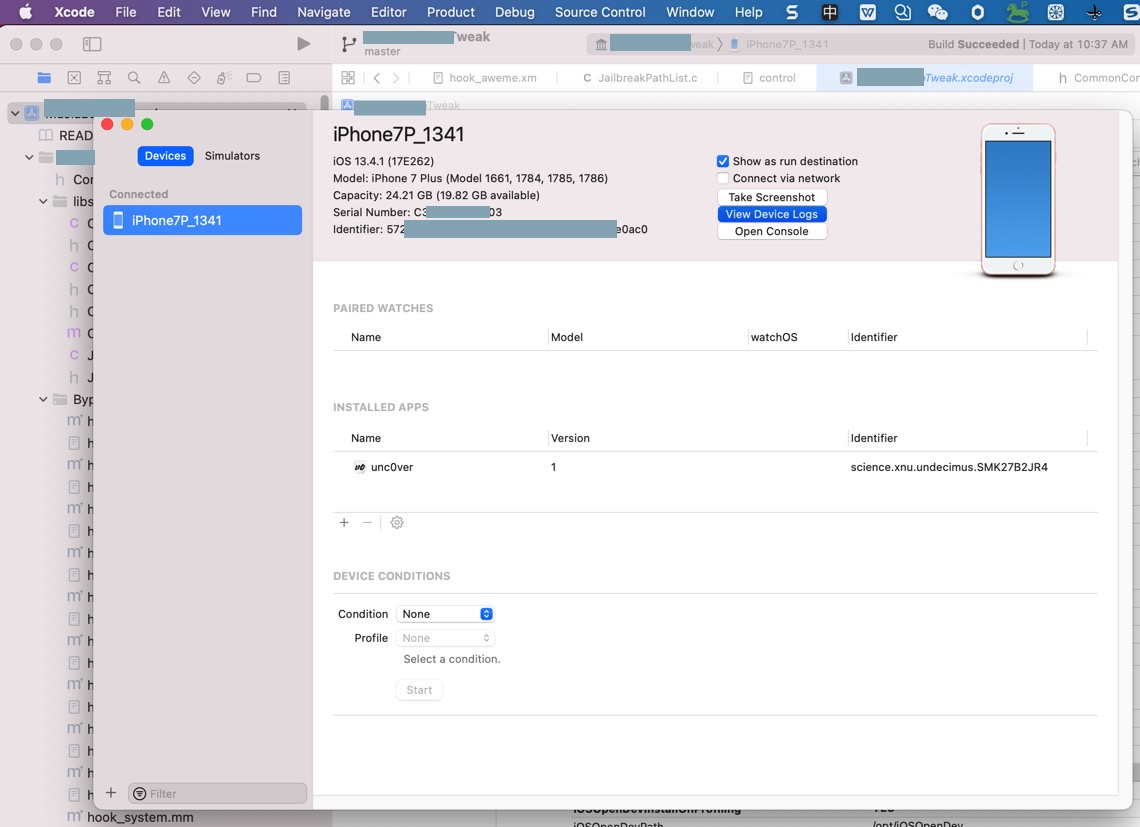
Task: Open the control editor tab
Action: click(x=769, y=78)
